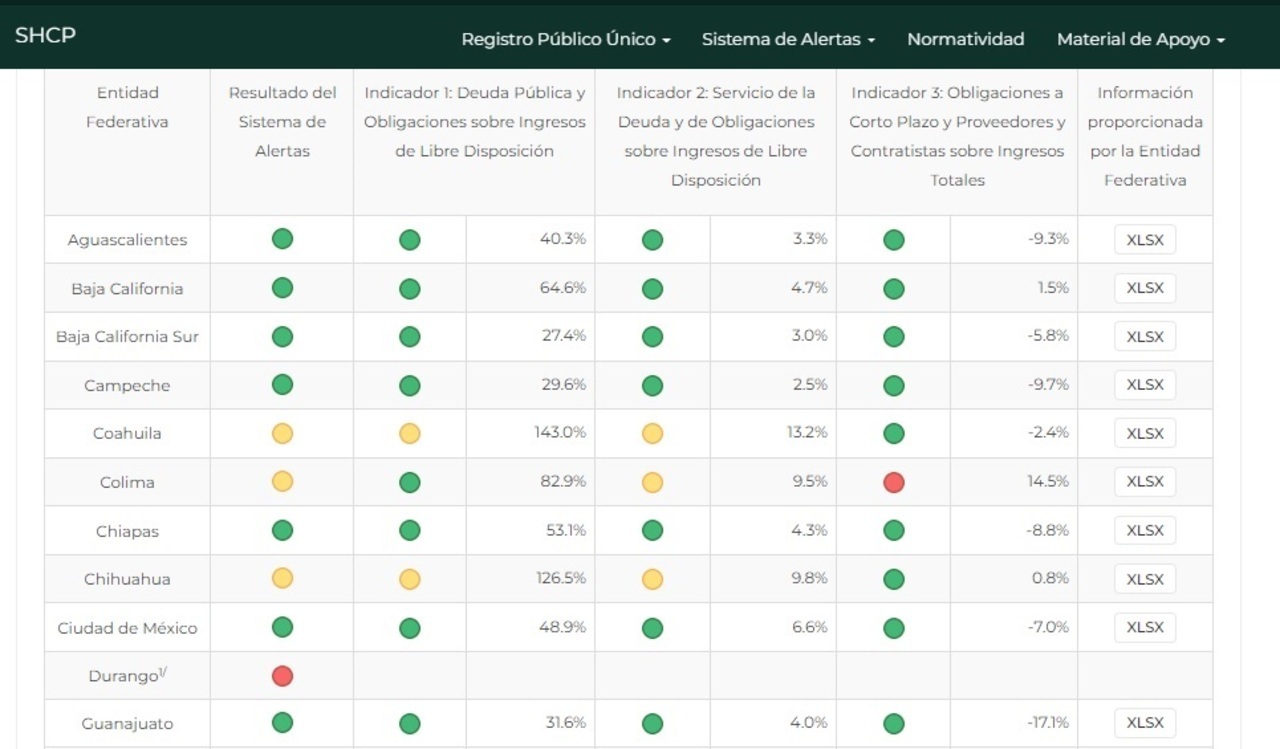Click Chihuahua's yellow Indicador 1 circle
The image size is (1280, 749).
click(x=409, y=579)
